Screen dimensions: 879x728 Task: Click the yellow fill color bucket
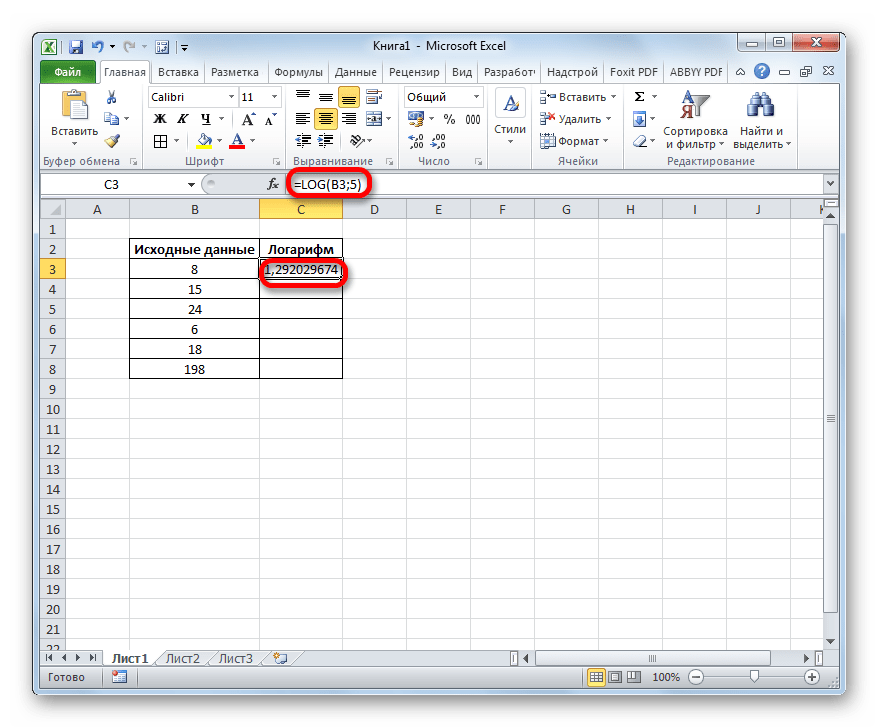pyautogui.click(x=204, y=141)
